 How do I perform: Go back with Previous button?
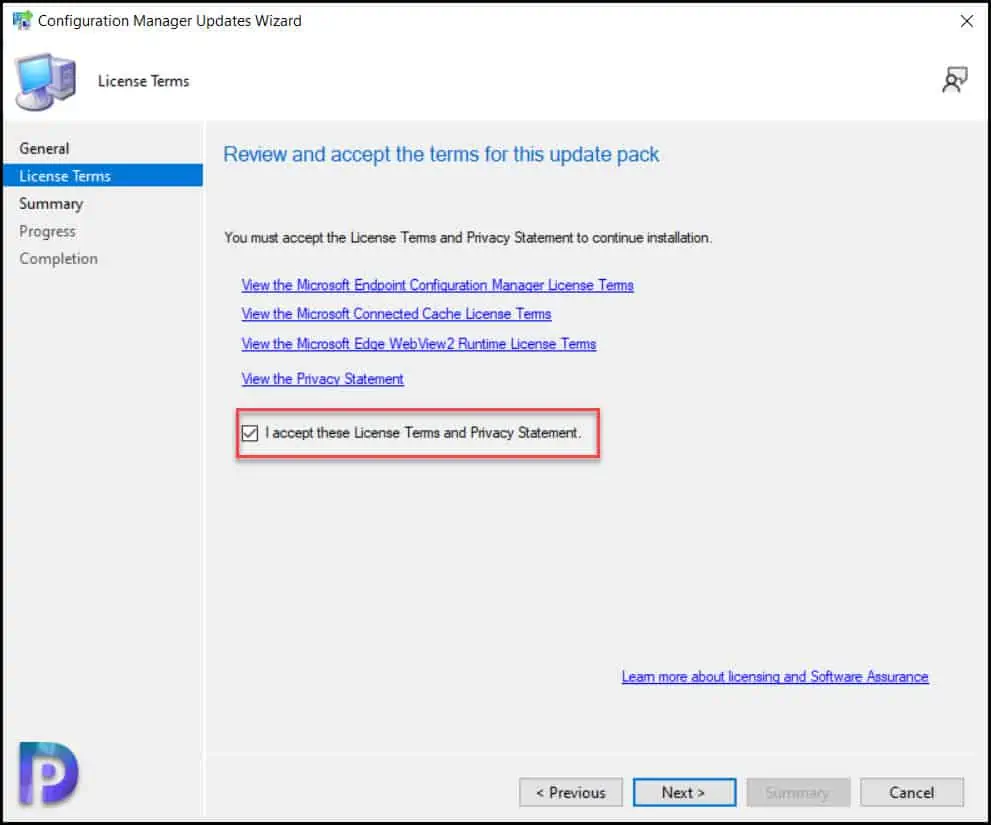pos(571,792)
